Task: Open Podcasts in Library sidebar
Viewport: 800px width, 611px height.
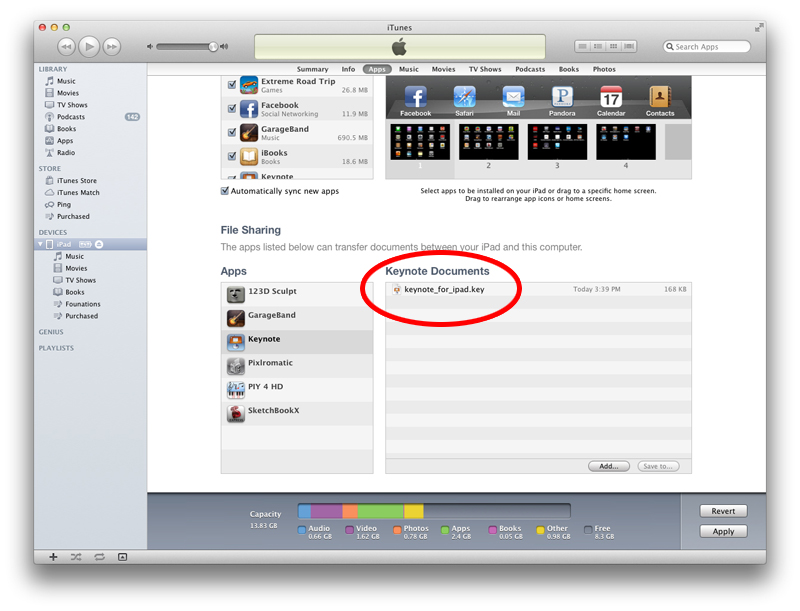Action: 71,117
